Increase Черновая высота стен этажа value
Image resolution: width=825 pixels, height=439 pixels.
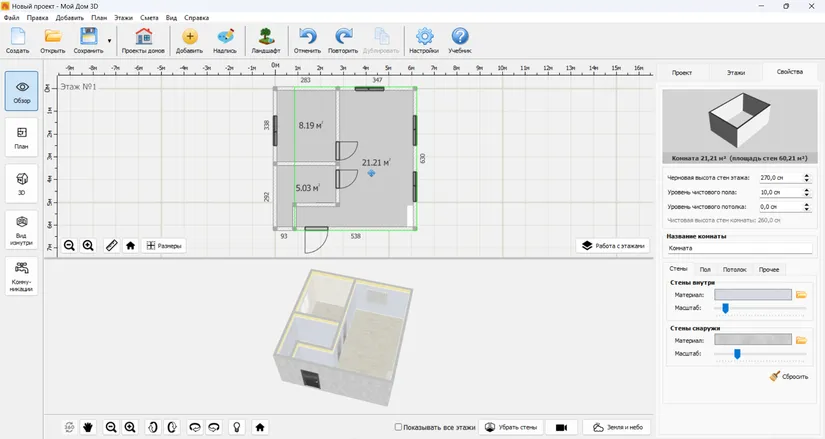tap(807, 176)
